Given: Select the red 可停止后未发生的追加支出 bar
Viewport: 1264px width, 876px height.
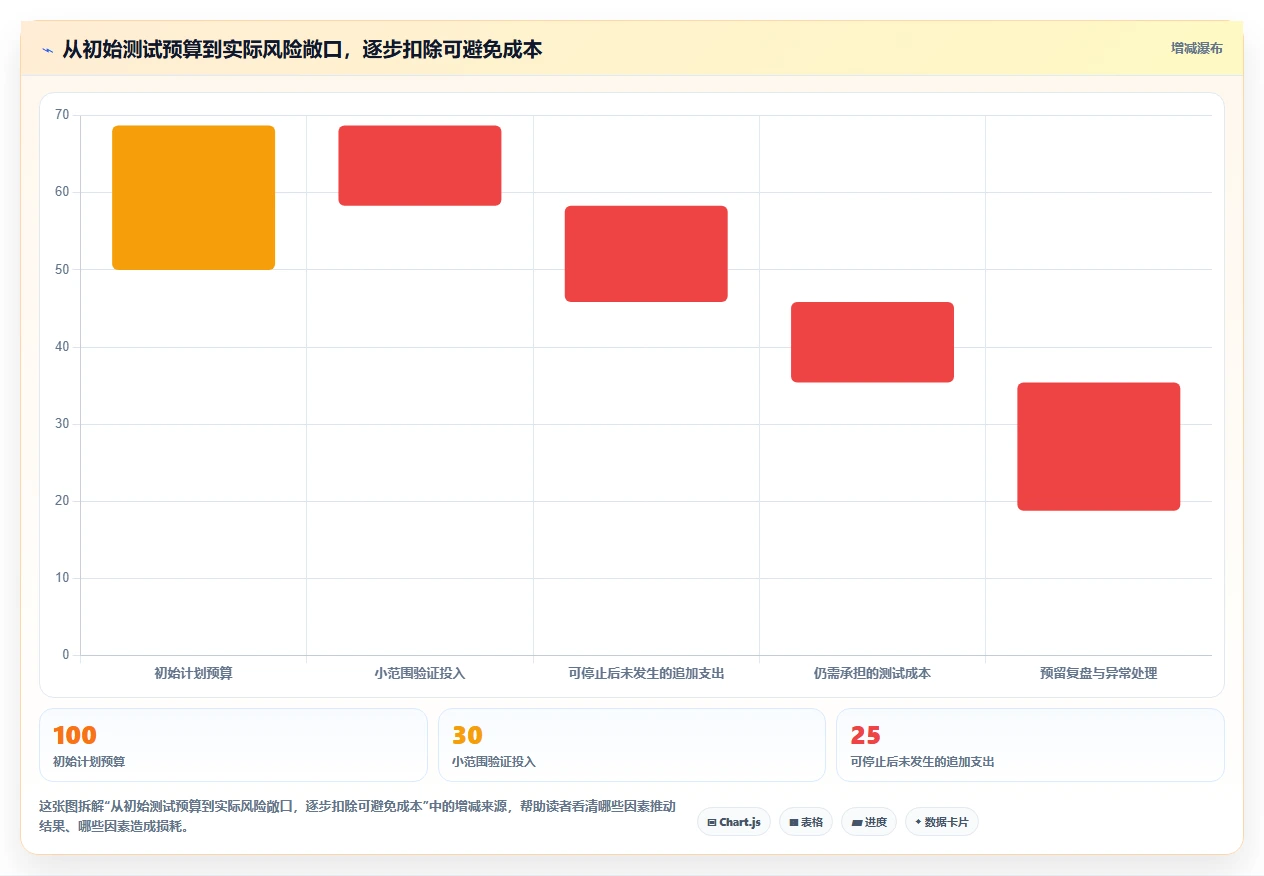Looking at the screenshot, I should [x=646, y=254].
